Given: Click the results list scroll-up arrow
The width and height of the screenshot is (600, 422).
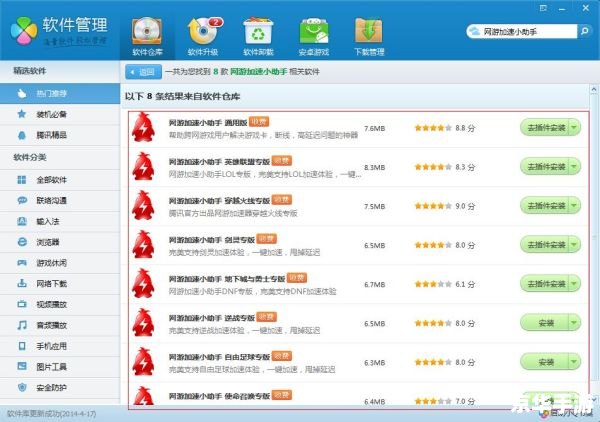Looking at the screenshot, I should point(593,90).
